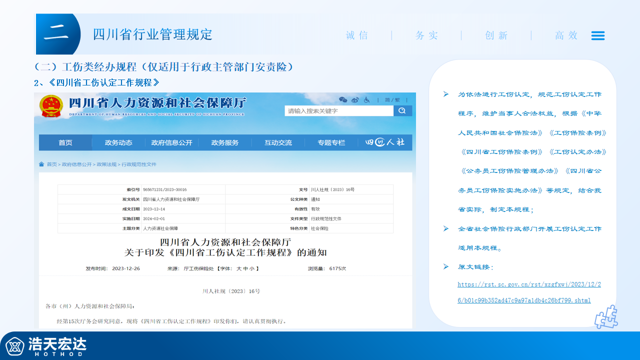Image resolution: width=640 pixels, height=360 pixels.
Task: Open the 政府信息公开 navigation tab
Action: pos(171,142)
